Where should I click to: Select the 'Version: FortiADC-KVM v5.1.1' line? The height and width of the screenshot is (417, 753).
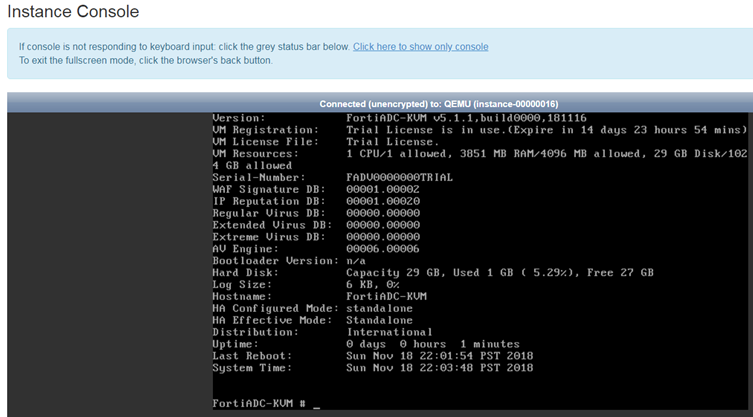pos(400,118)
